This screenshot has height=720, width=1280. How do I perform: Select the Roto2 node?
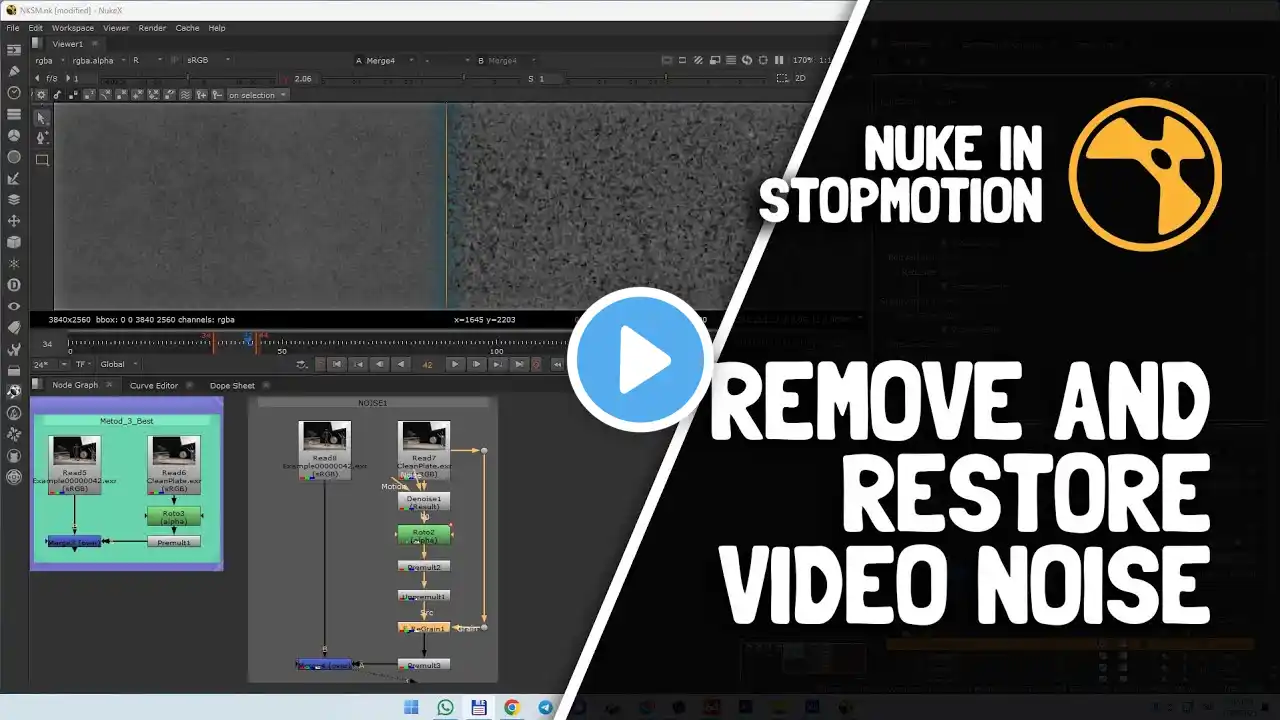424,535
